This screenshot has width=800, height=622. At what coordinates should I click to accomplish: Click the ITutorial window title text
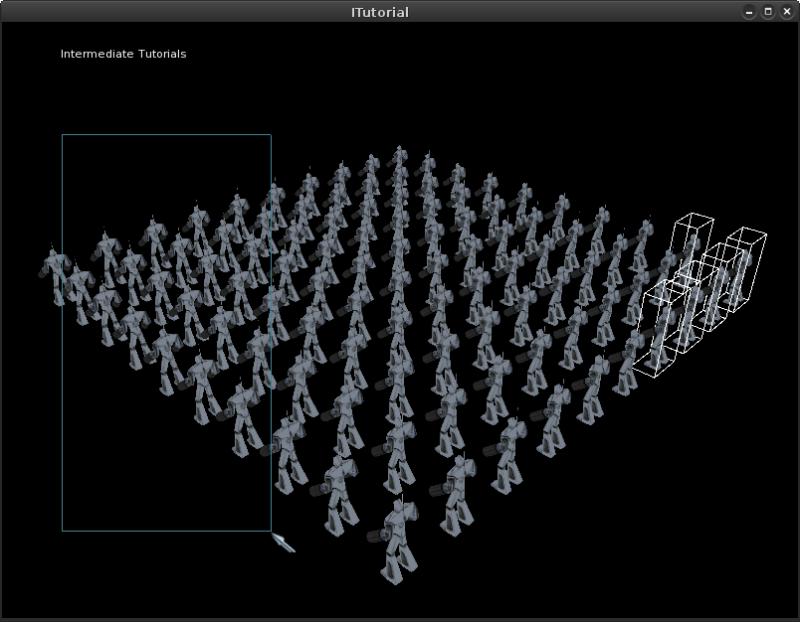point(380,12)
